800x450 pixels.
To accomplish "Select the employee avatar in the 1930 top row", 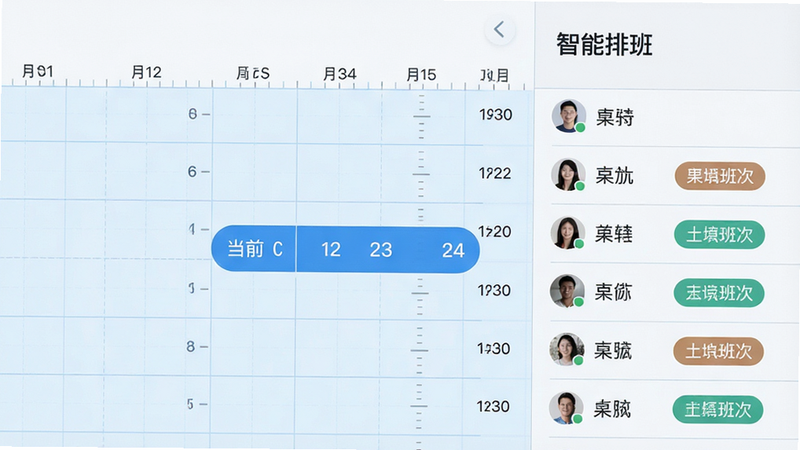I will (568, 116).
